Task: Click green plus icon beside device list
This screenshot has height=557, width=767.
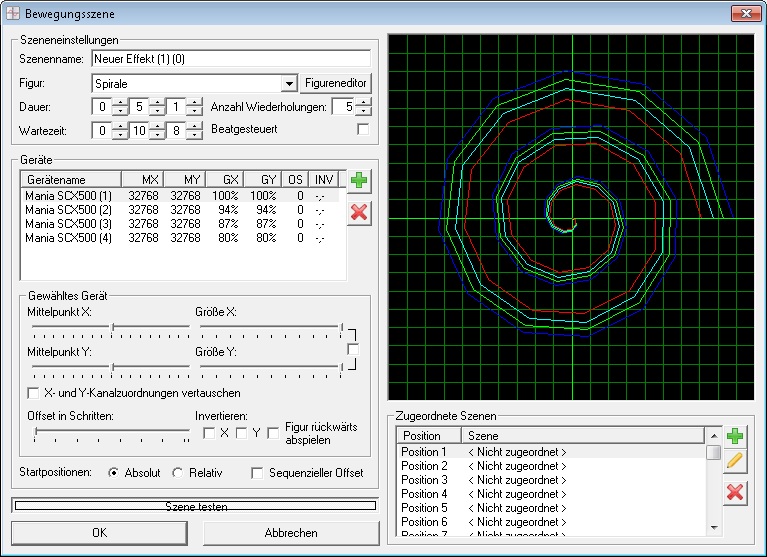Action: click(359, 182)
